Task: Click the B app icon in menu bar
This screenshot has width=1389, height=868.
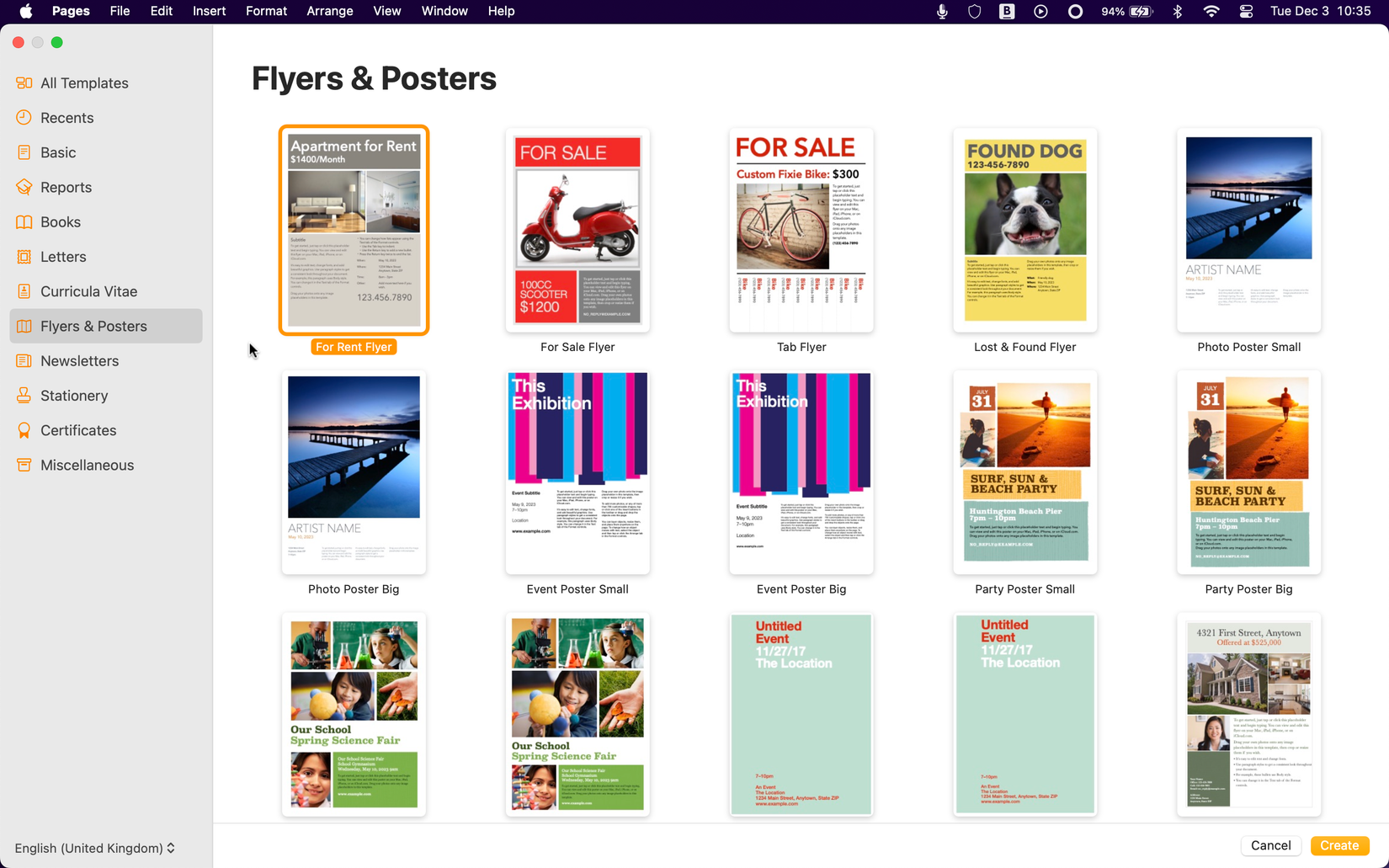Action: 1007,11
